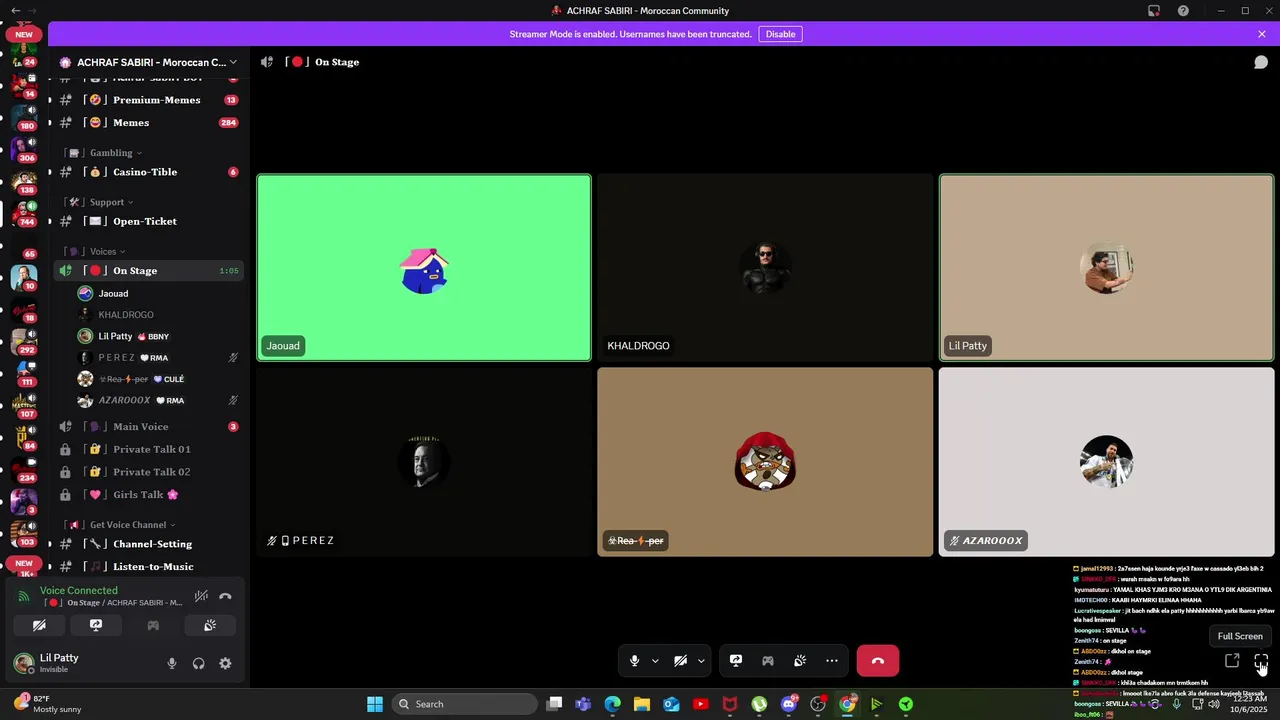The width and height of the screenshot is (1280, 720).
Task: Mute the microphone in the call control bar
Action: [634, 660]
